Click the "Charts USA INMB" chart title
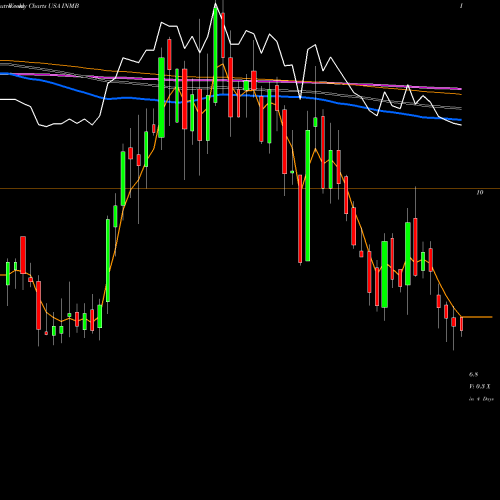 (53, 6)
